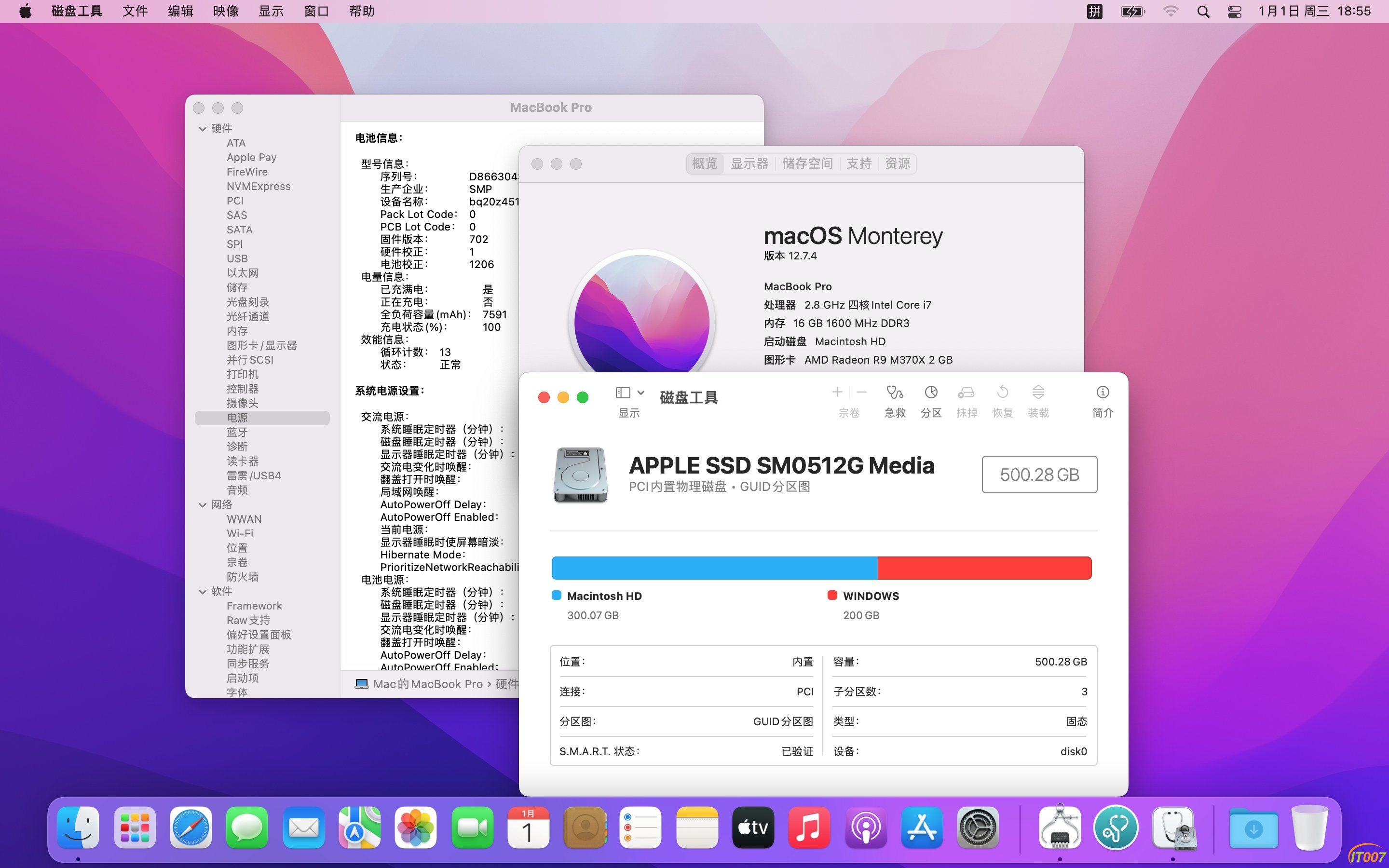Click the Erase (抹掉) toolbar icon
This screenshot has height=868, width=1389.
[x=967, y=393]
